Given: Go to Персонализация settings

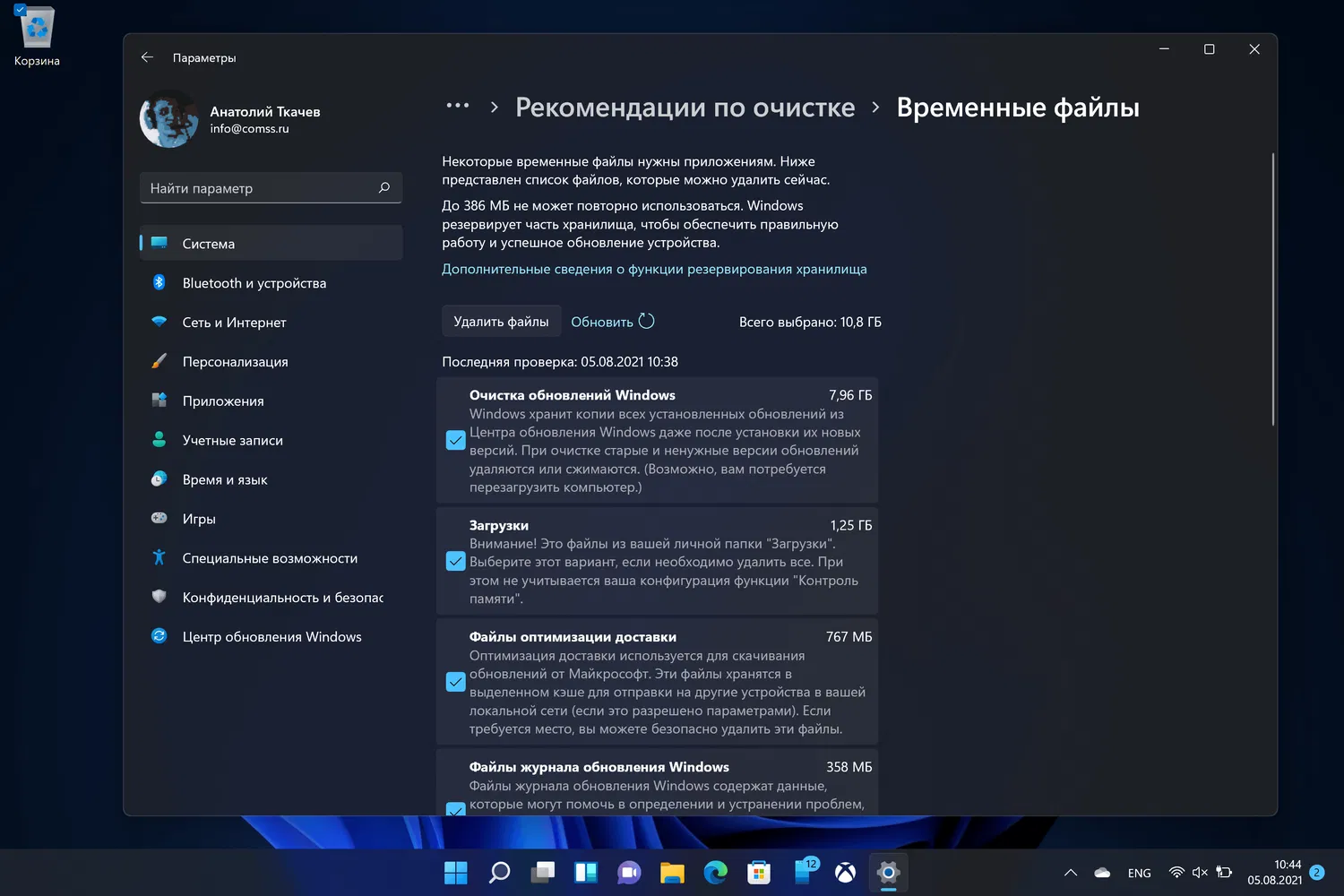Looking at the screenshot, I should click(271, 361).
